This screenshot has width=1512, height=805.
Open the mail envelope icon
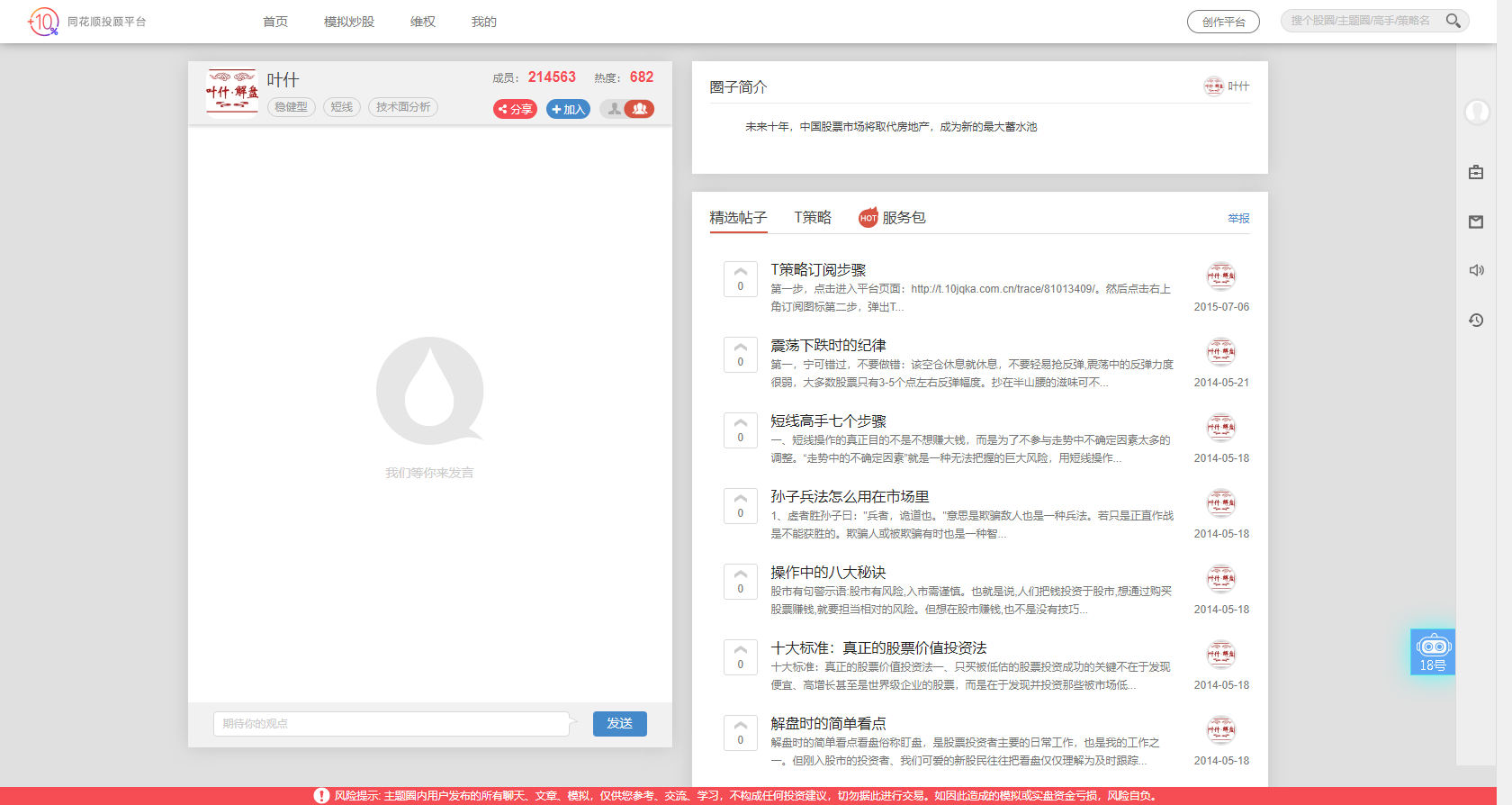pos(1476,222)
